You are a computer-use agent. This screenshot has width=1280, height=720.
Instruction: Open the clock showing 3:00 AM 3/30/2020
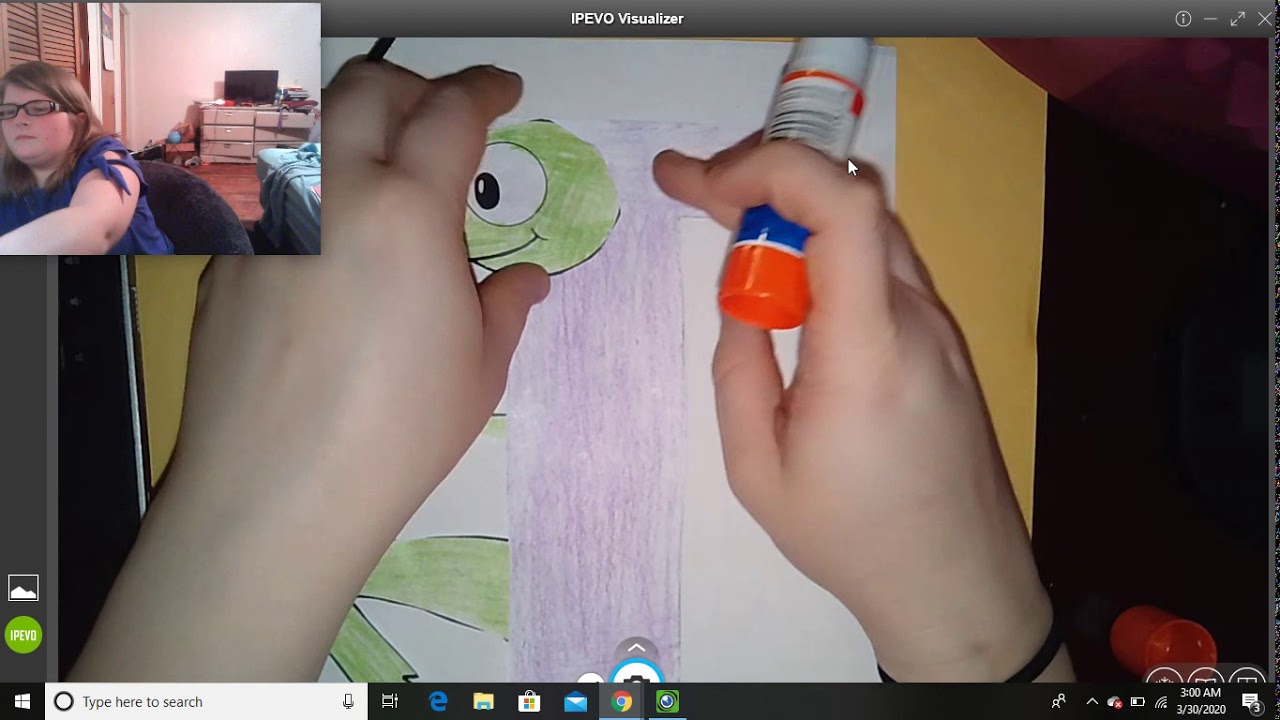click(x=1200, y=701)
